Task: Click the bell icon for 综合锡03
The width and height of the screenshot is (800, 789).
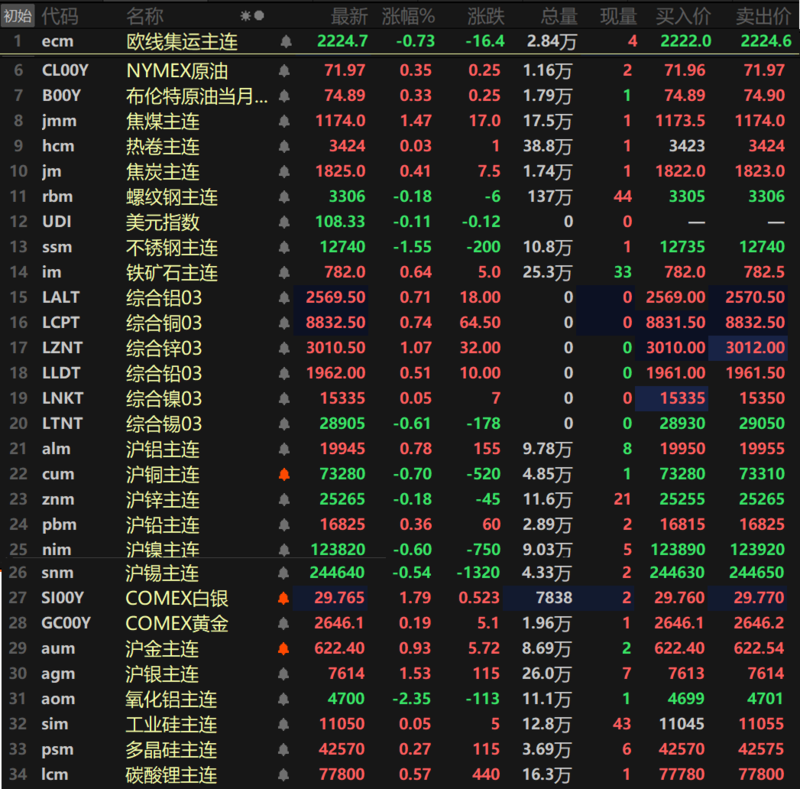Action: click(284, 424)
